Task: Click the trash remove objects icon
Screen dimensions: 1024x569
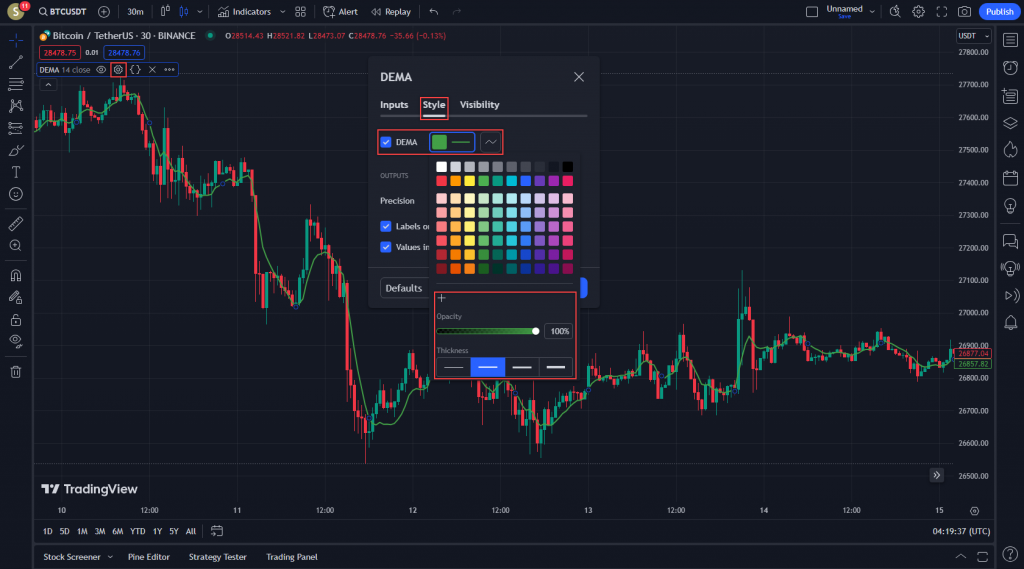Action: [x=16, y=372]
